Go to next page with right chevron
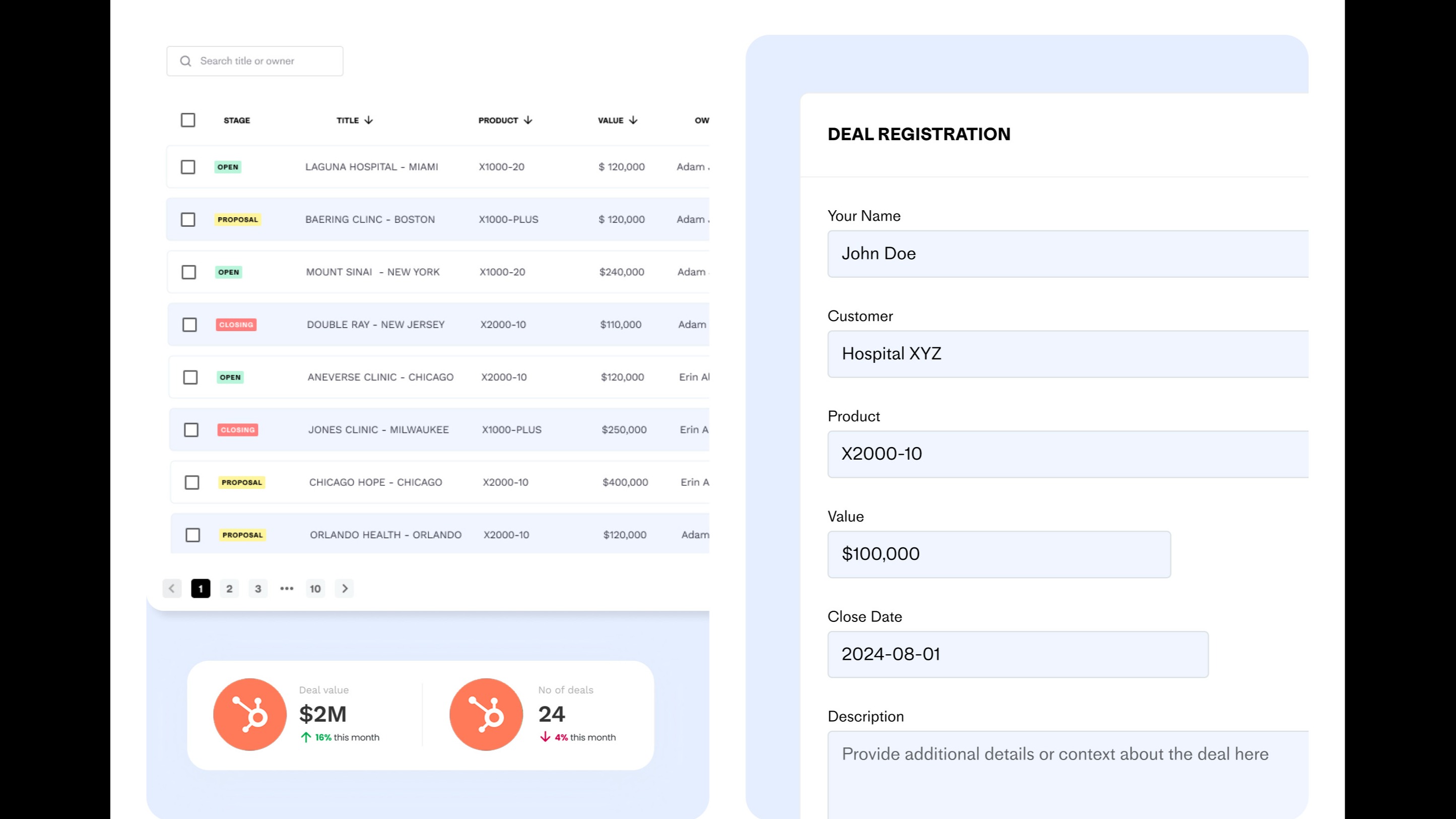This screenshot has height=819, width=1456. click(x=344, y=588)
